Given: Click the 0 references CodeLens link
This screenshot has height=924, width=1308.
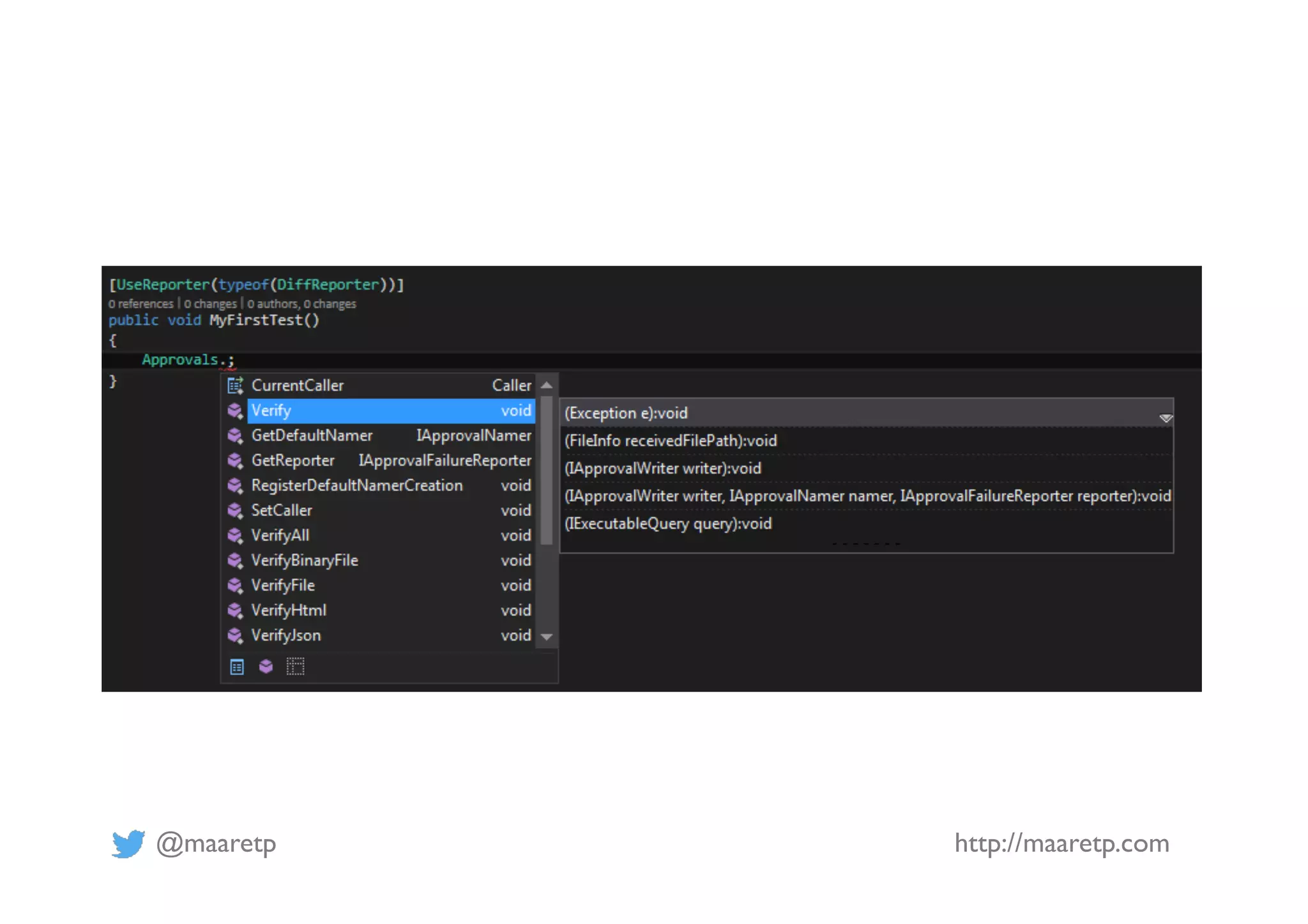Looking at the screenshot, I should [x=141, y=304].
